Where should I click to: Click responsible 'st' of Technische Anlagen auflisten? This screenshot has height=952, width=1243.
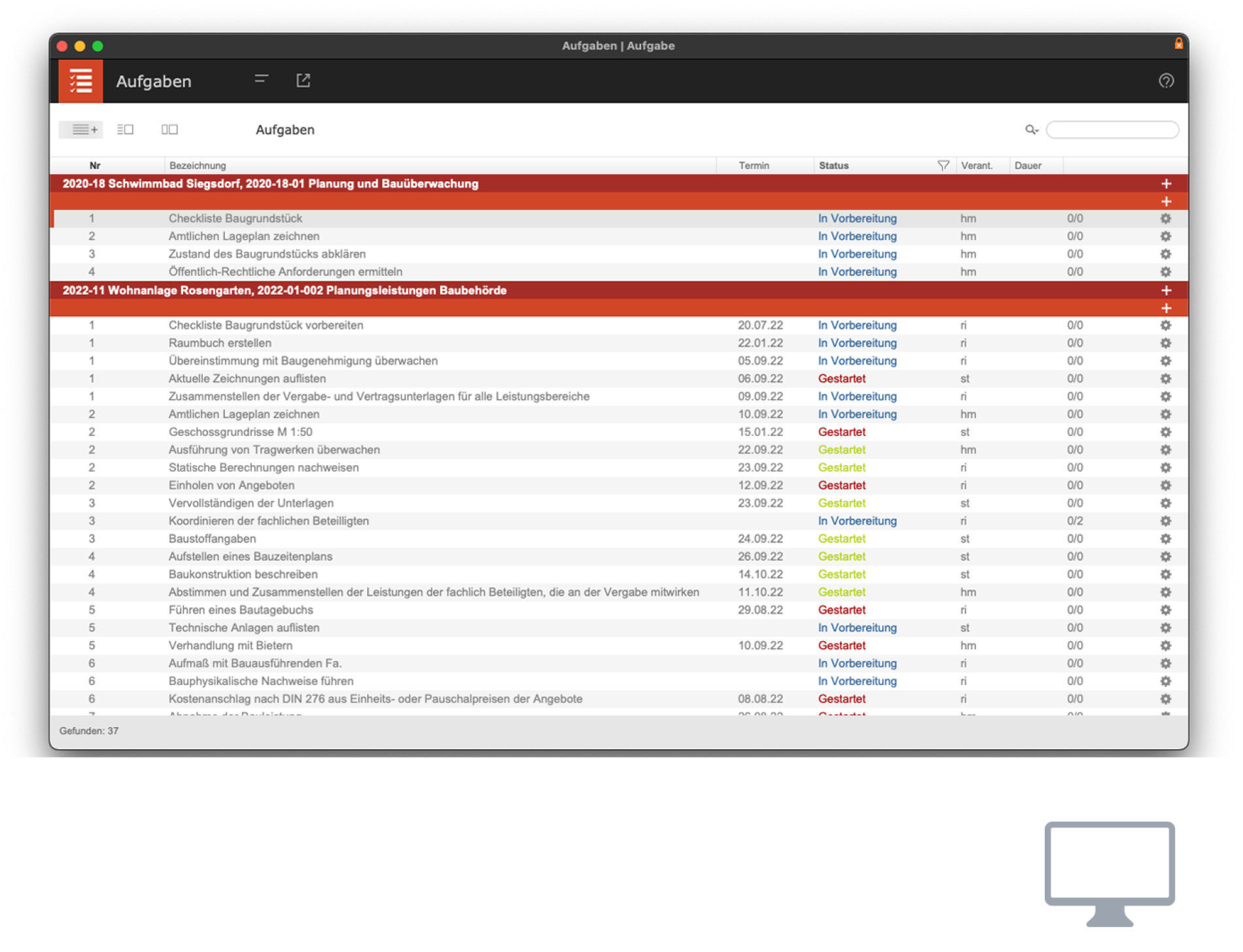click(x=964, y=627)
